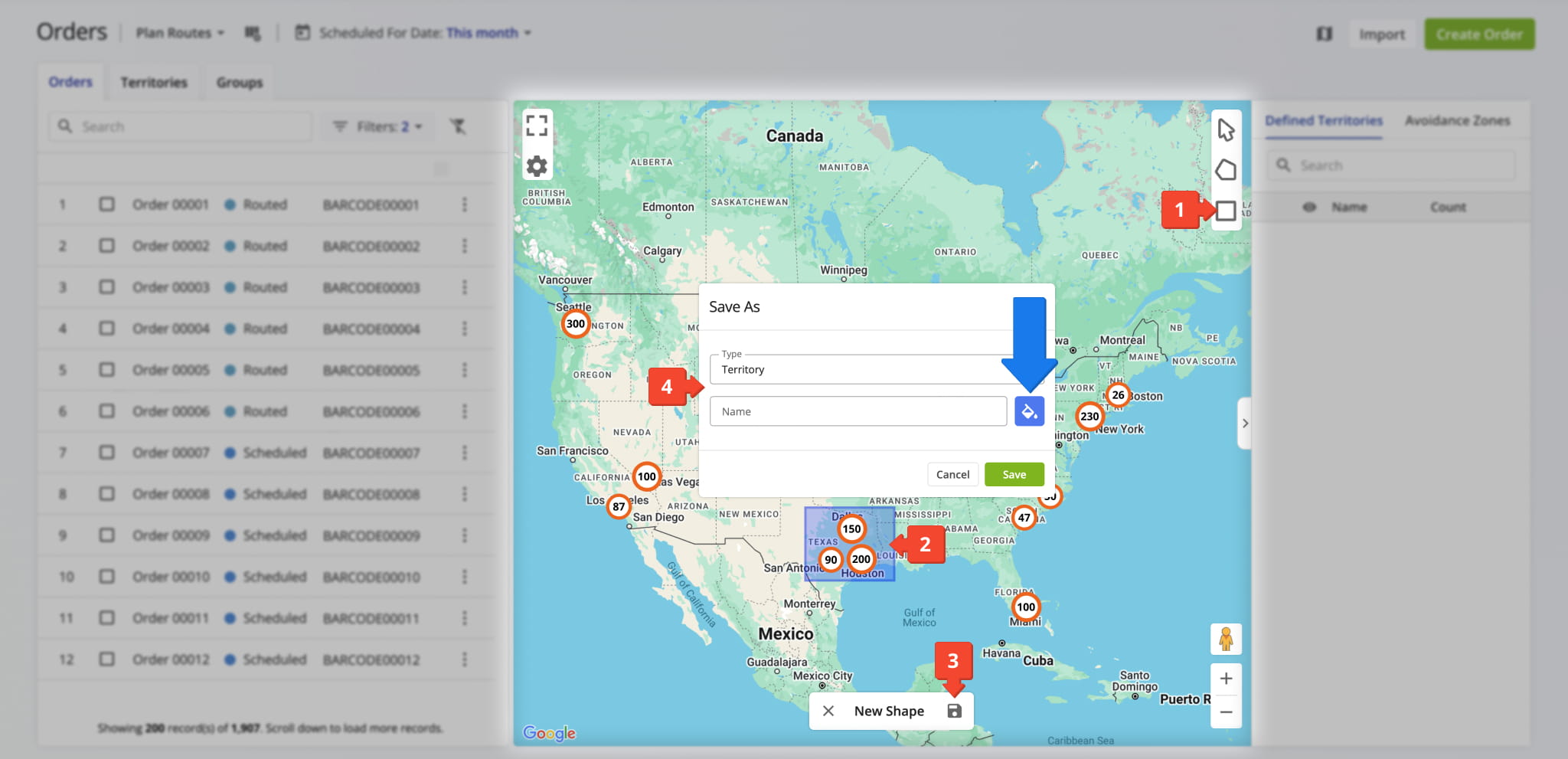1568x759 pixels.
Task: Click the 87 cluster marker near Los Angeles
Action: tap(619, 506)
